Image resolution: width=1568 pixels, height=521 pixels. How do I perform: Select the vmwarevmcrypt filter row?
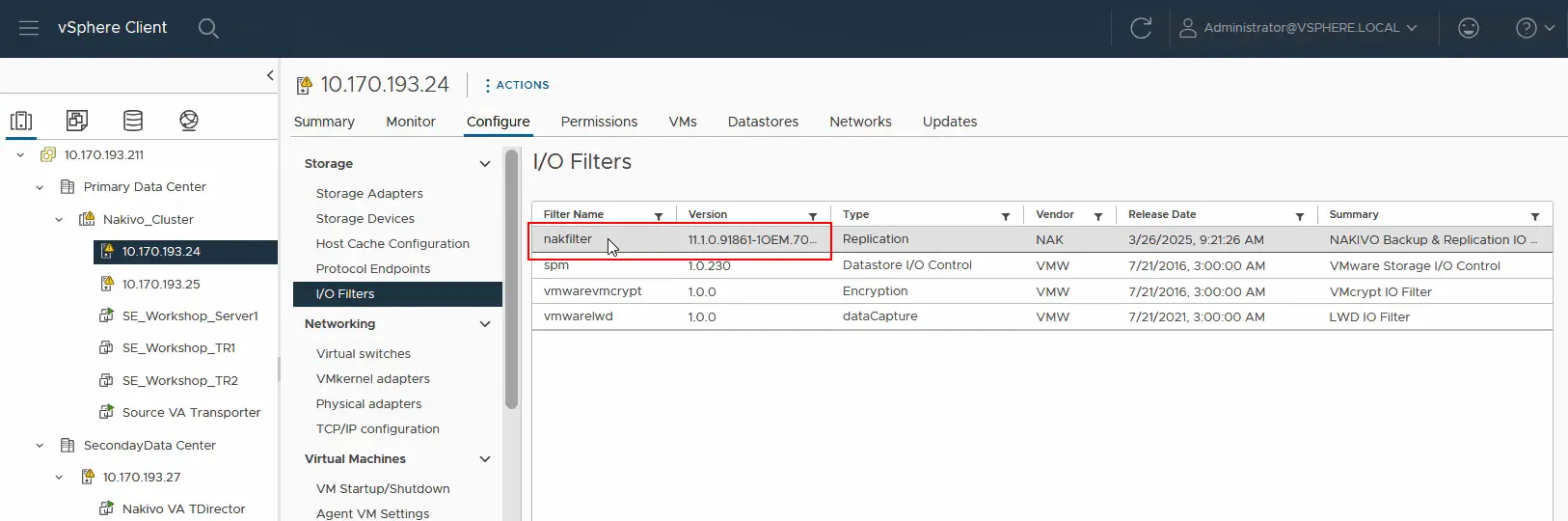(1041, 291)
